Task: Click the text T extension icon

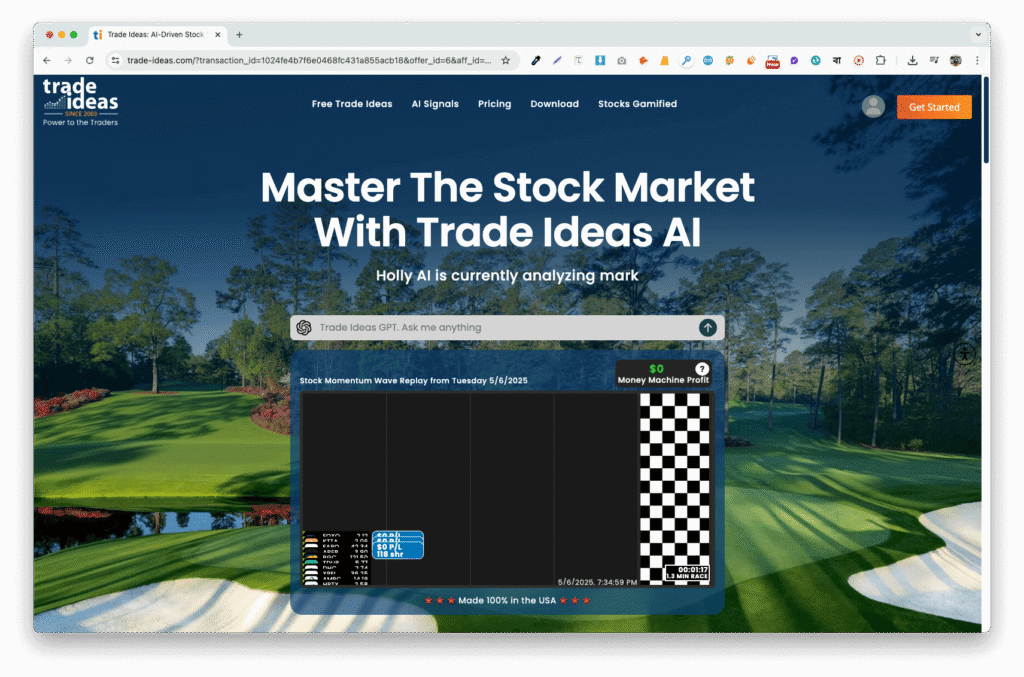Action: click(578, 61)
